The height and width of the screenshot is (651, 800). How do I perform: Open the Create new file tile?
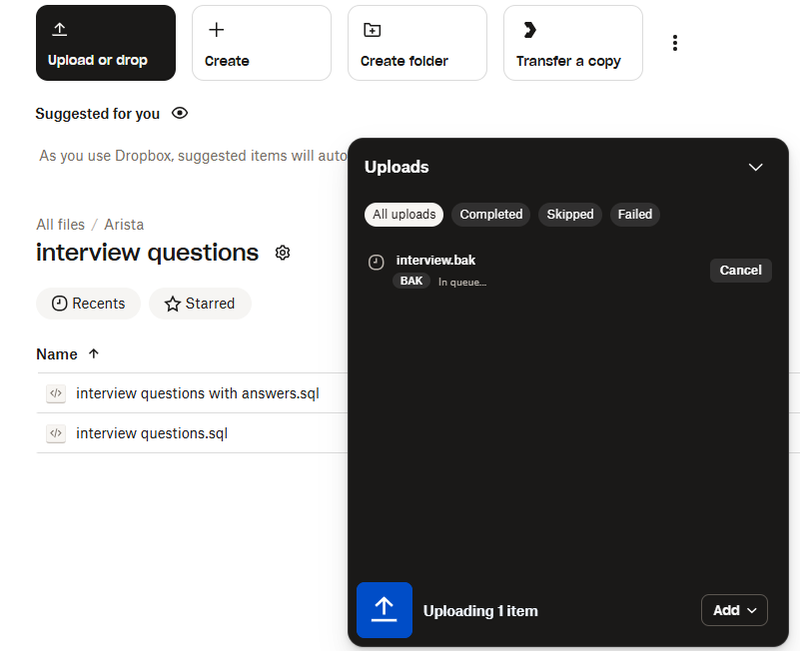(261, 43)
